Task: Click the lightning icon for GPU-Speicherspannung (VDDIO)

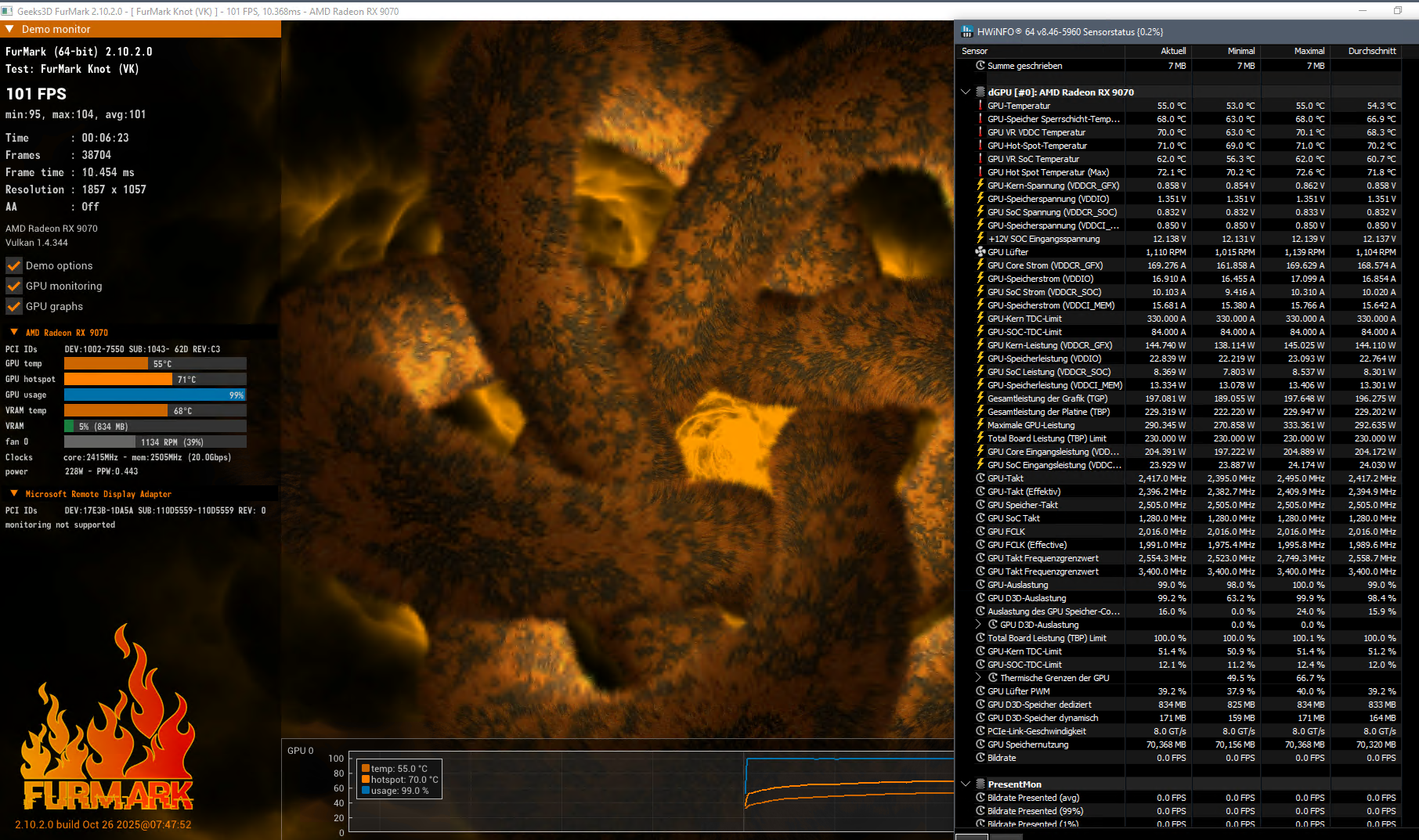Action: [x=980, y=199]
